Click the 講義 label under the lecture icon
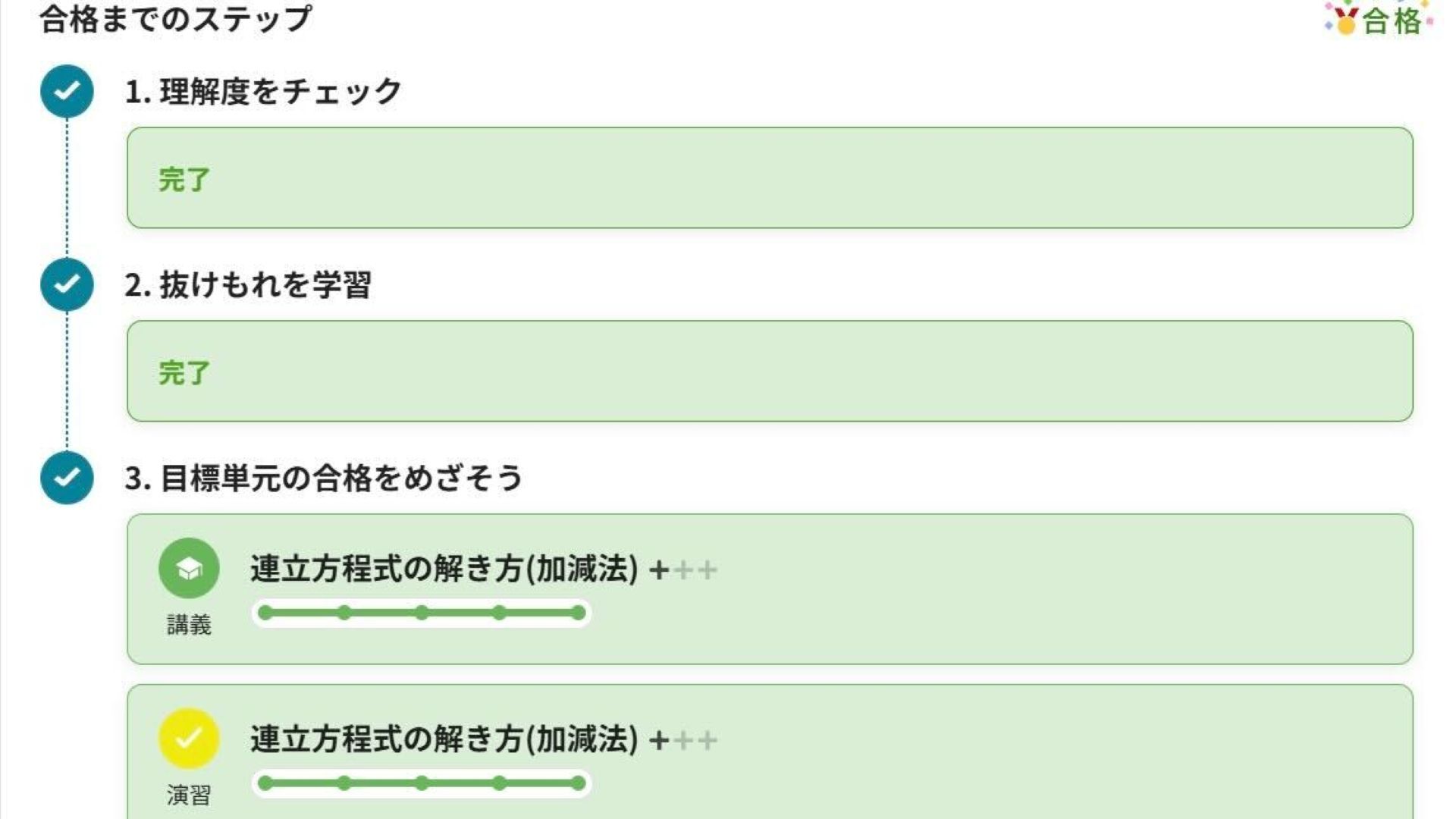Image resolution: width=1456 pixels, height=819 pixels. [189, 625]
